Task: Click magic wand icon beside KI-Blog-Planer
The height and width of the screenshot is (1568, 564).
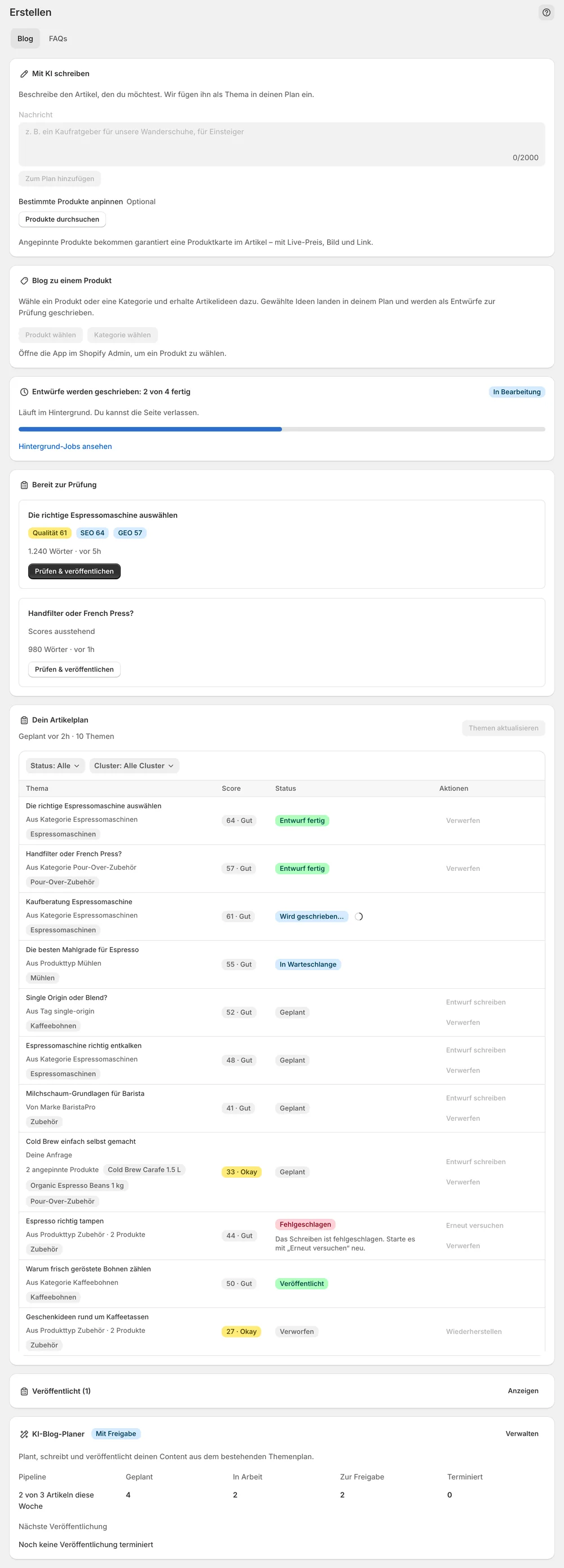Action: pos(24,1434)
